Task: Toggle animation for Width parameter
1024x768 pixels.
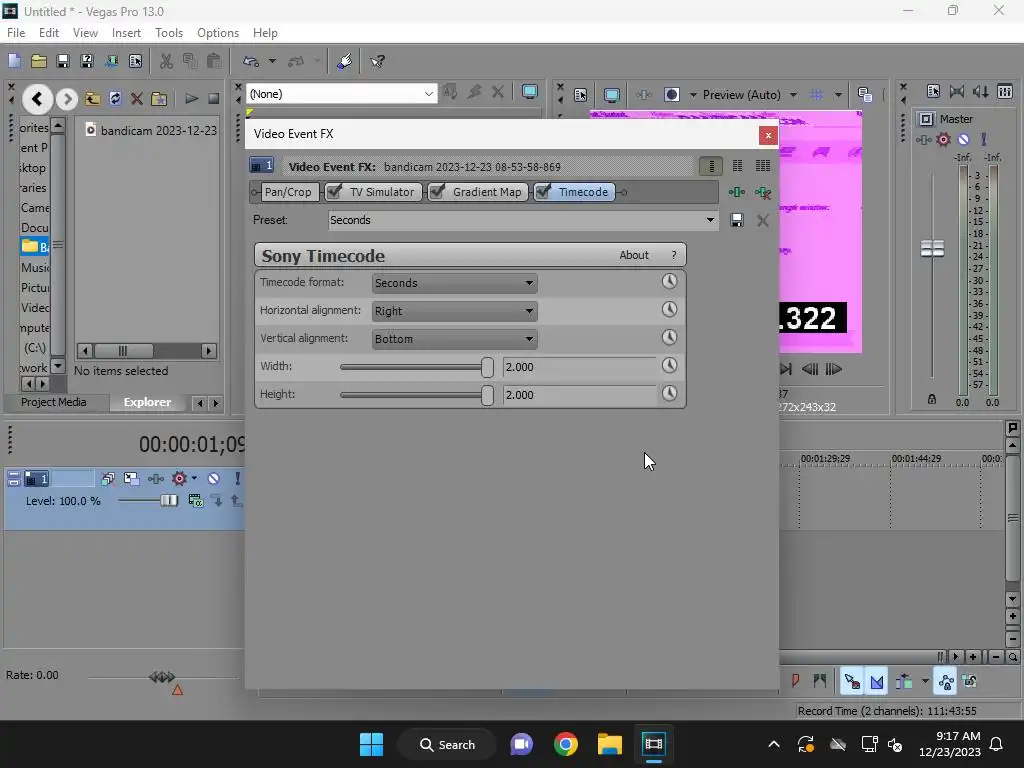Action: coord(669,366)
